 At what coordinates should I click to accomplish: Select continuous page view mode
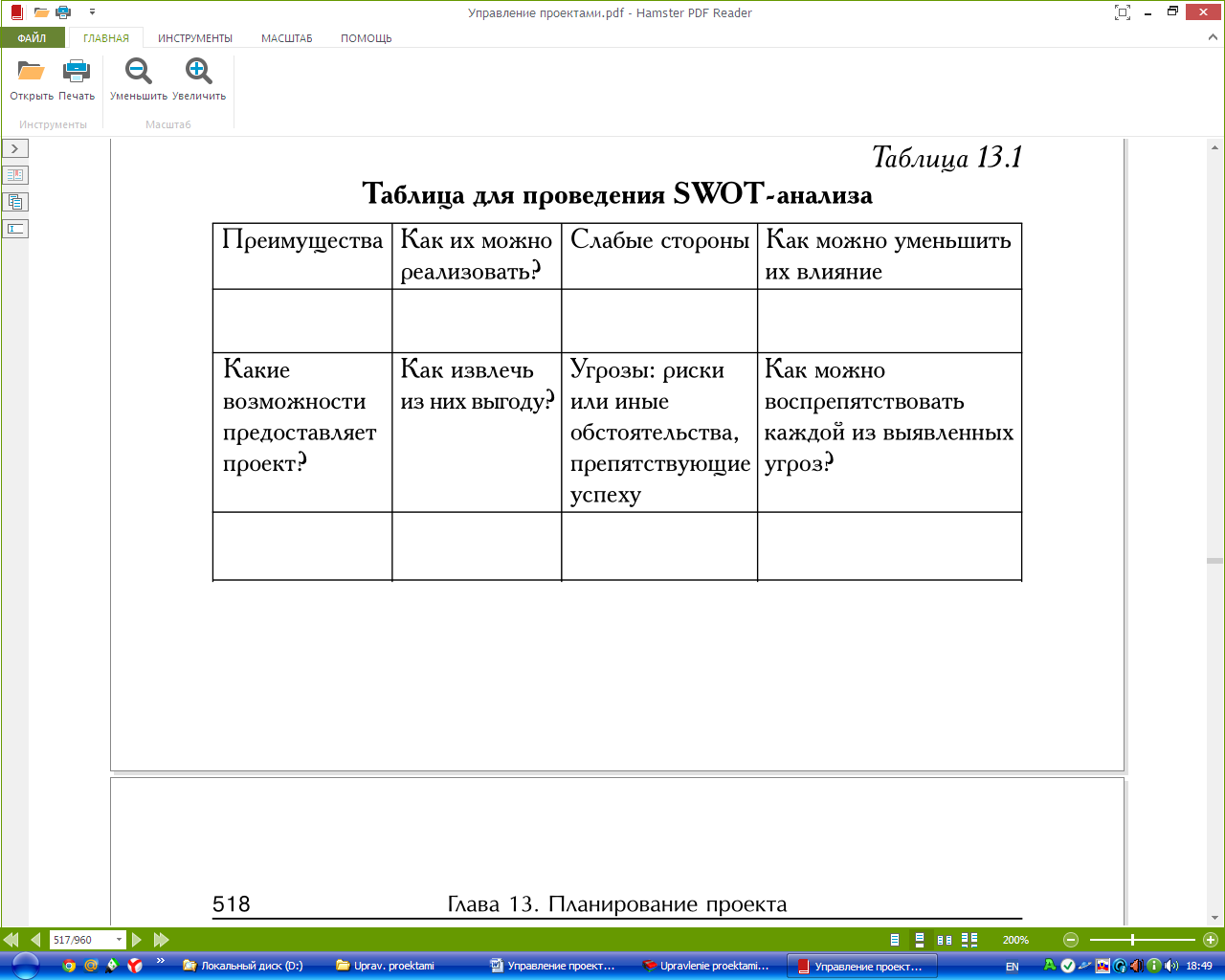coord(920,940)
